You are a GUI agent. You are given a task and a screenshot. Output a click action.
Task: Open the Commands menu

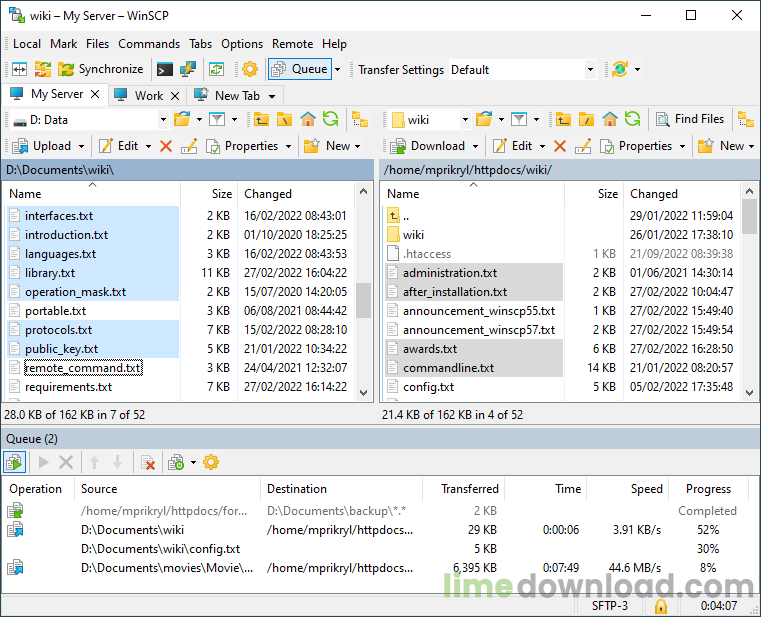[149, 44]
